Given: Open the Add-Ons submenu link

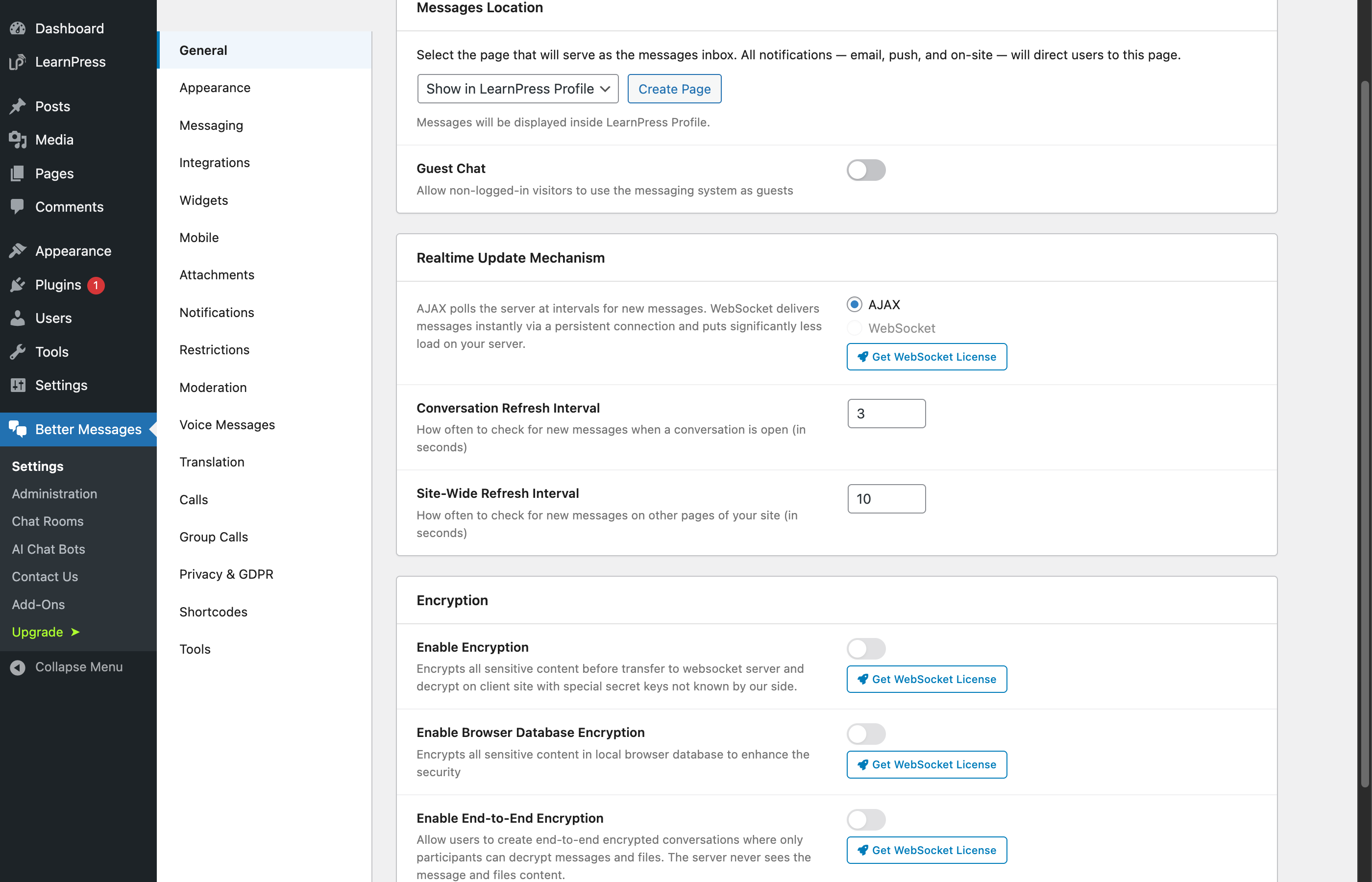Looking at the screenshot, I should 38,604.
